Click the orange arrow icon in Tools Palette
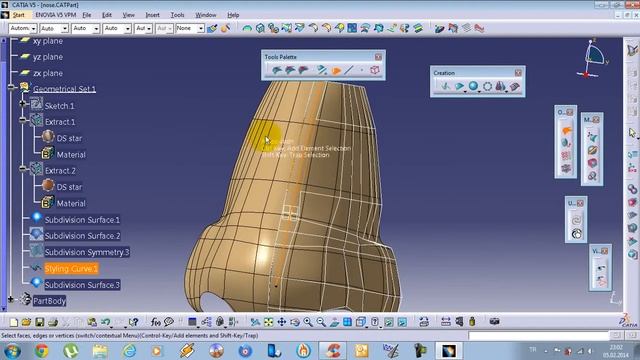This screenshot has width=640, height=360. coord(336,71)
